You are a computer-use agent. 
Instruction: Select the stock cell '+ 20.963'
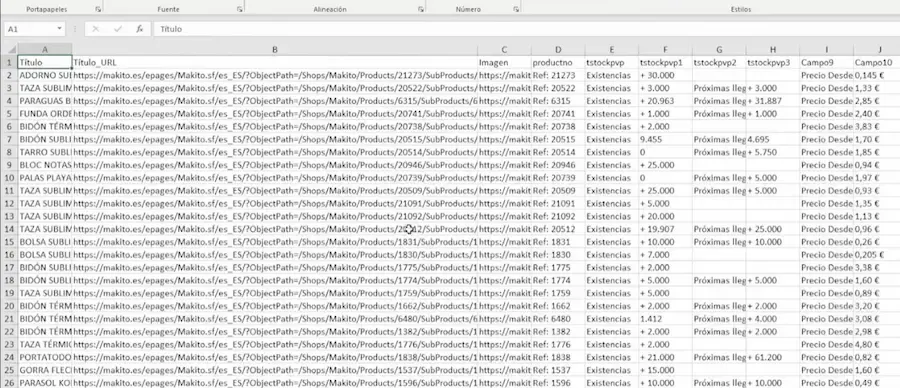(x=665, y=101)
